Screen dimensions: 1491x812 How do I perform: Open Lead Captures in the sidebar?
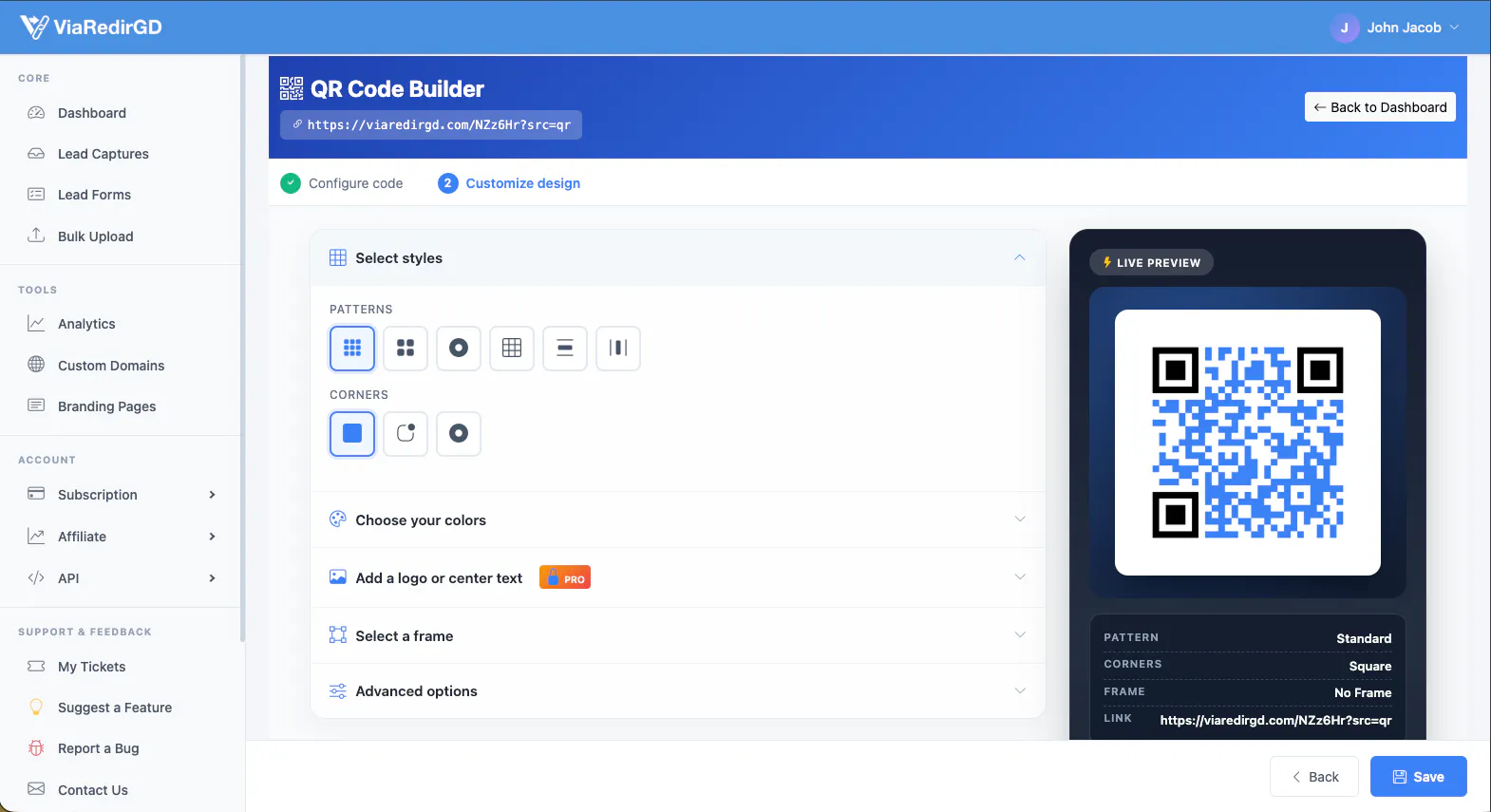coord(121,154)
